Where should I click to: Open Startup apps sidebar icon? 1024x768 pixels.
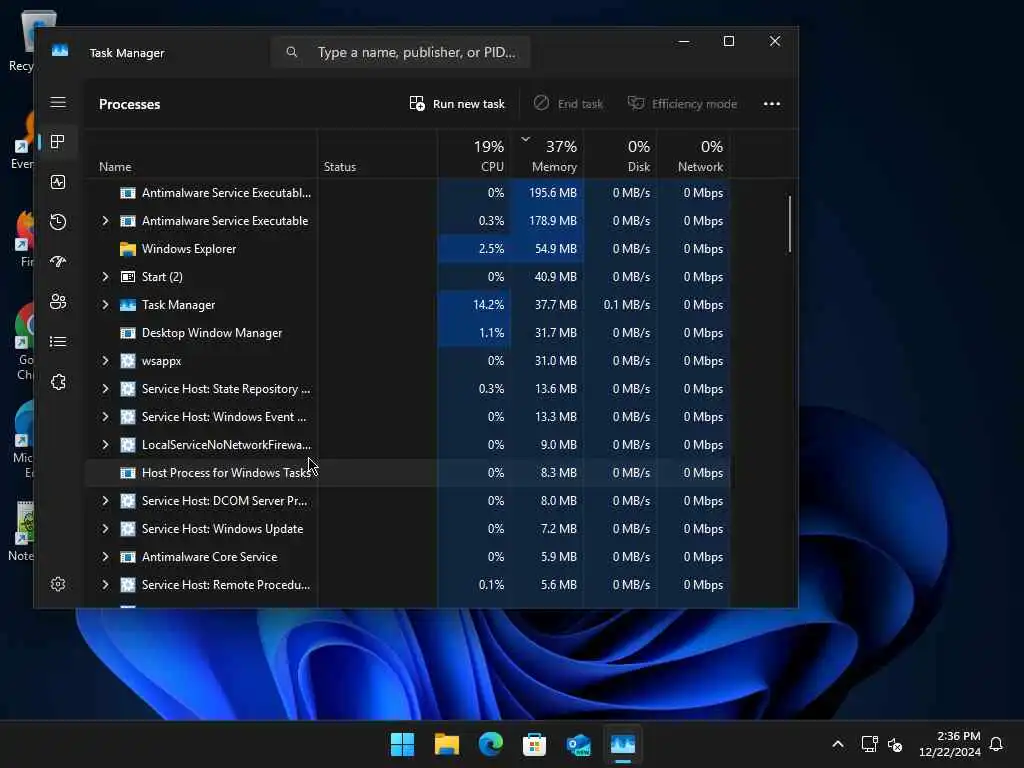58,262
